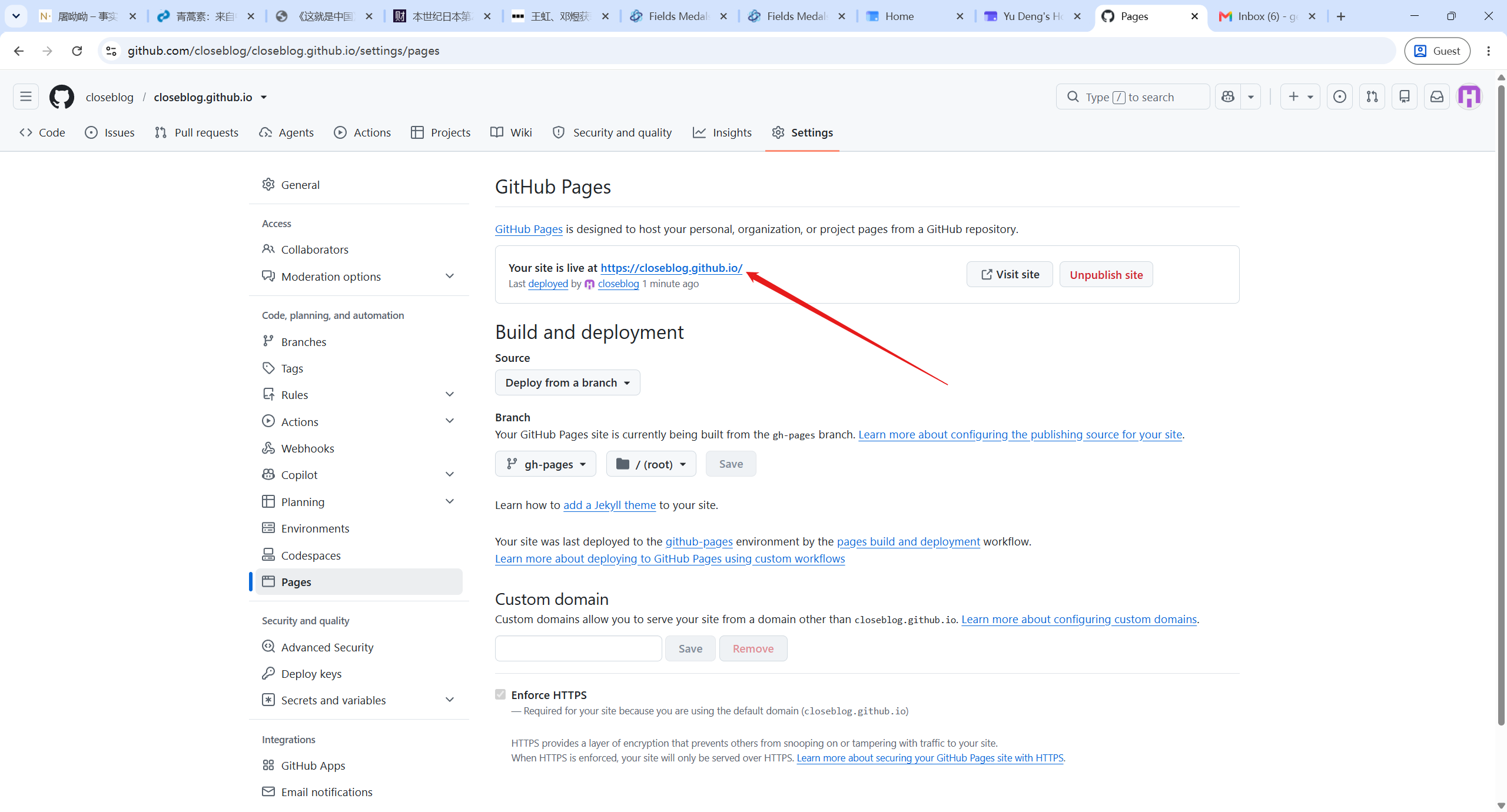Open Deploy keys in sidebar
The height and width of the screenshot is (812, 1507).
tap(359, 673)
